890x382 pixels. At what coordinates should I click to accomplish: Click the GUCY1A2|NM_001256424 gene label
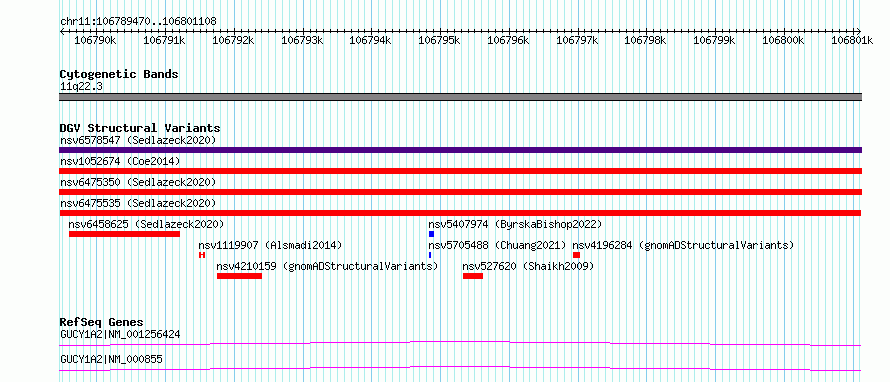click(x=120, y=334)
